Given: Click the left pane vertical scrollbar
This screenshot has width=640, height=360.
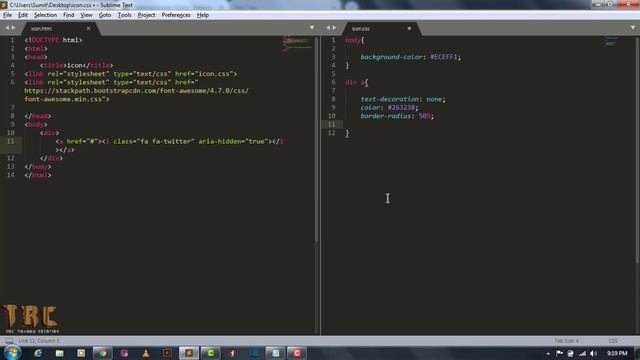Looking at the screenshot, I should coord(316,139).
